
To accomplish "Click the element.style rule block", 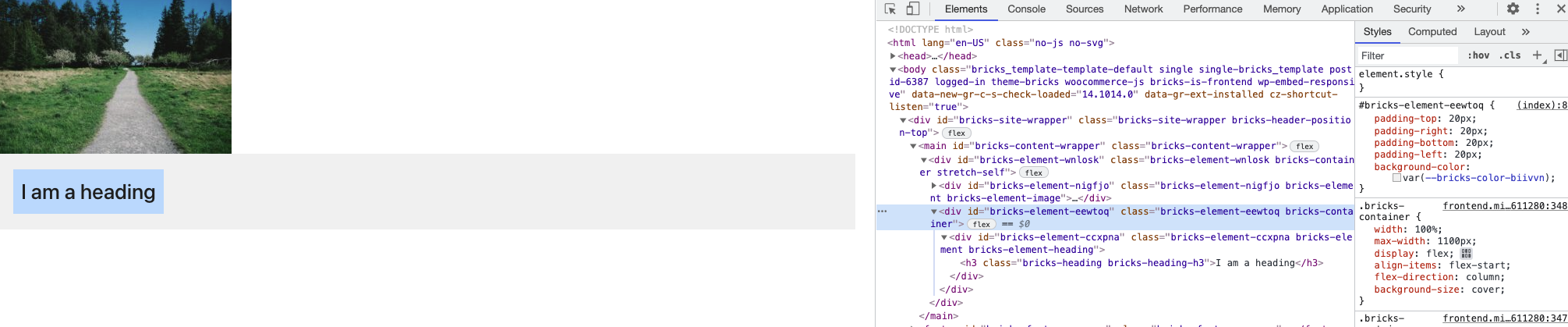I will (1401, 80).
